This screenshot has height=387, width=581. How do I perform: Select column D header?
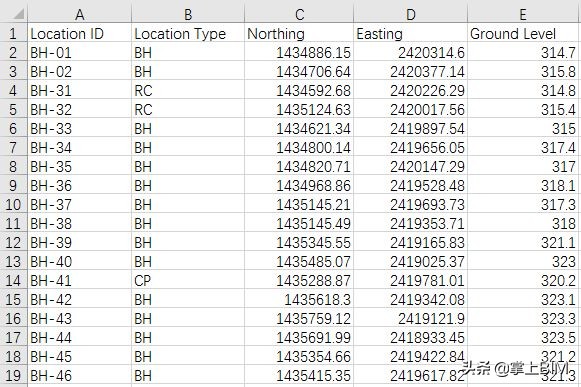(411, 15)
